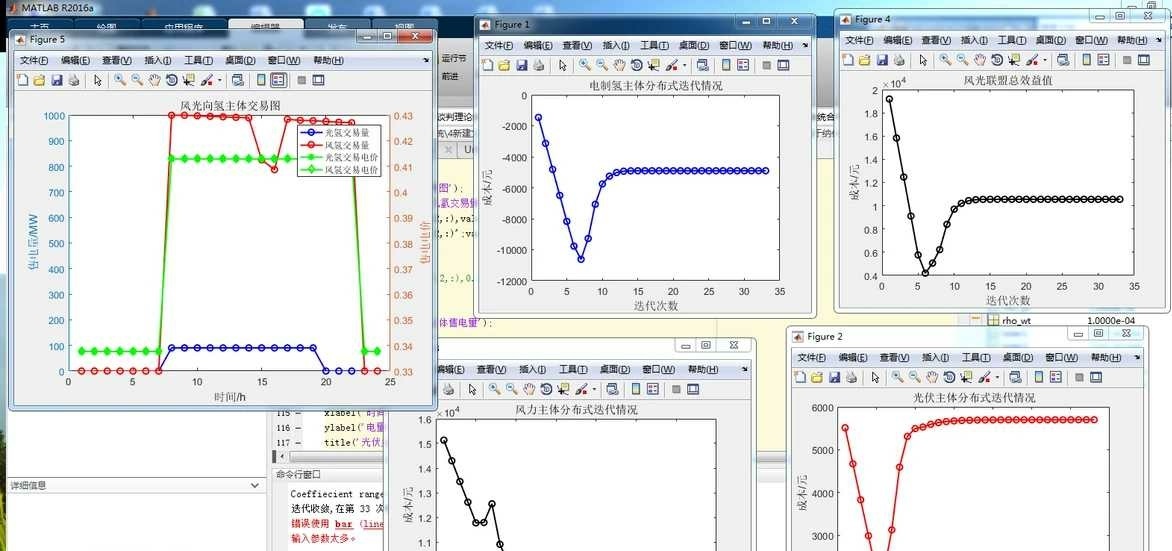Select Zoom In tool in Figure 5
1172x551 pixels.
(x=120, y=80)
